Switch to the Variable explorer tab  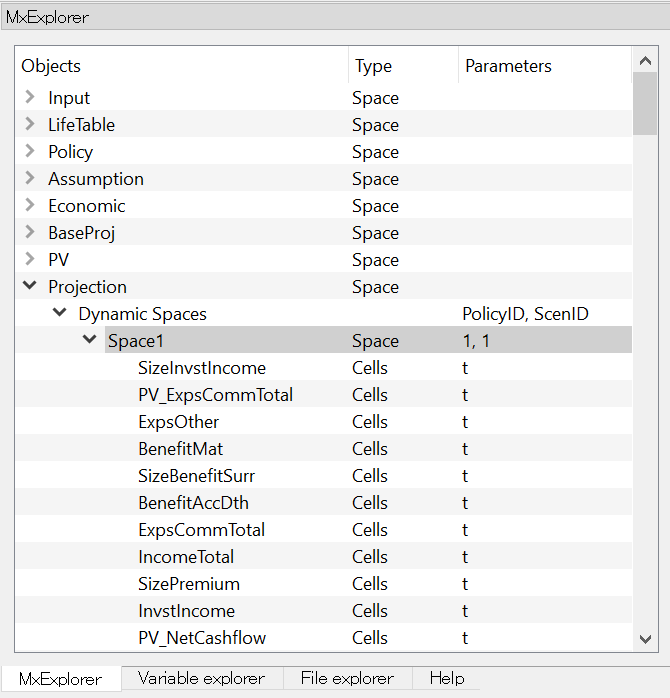(x=202, y=678)
